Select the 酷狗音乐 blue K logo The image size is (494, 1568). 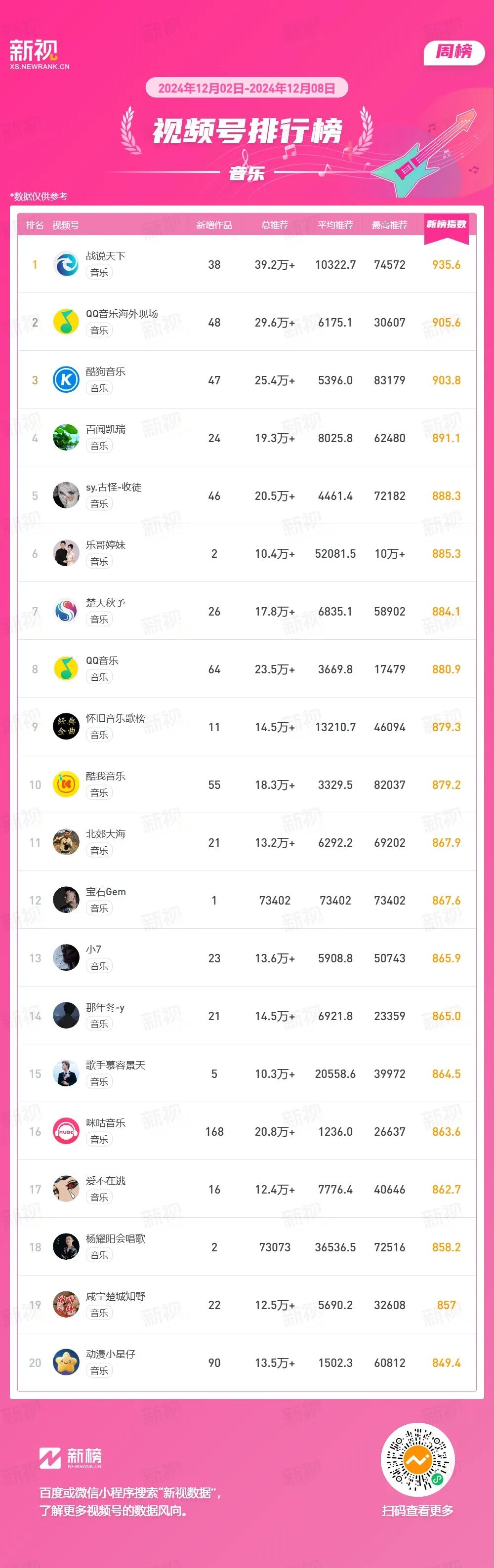[x=66, y=380]
